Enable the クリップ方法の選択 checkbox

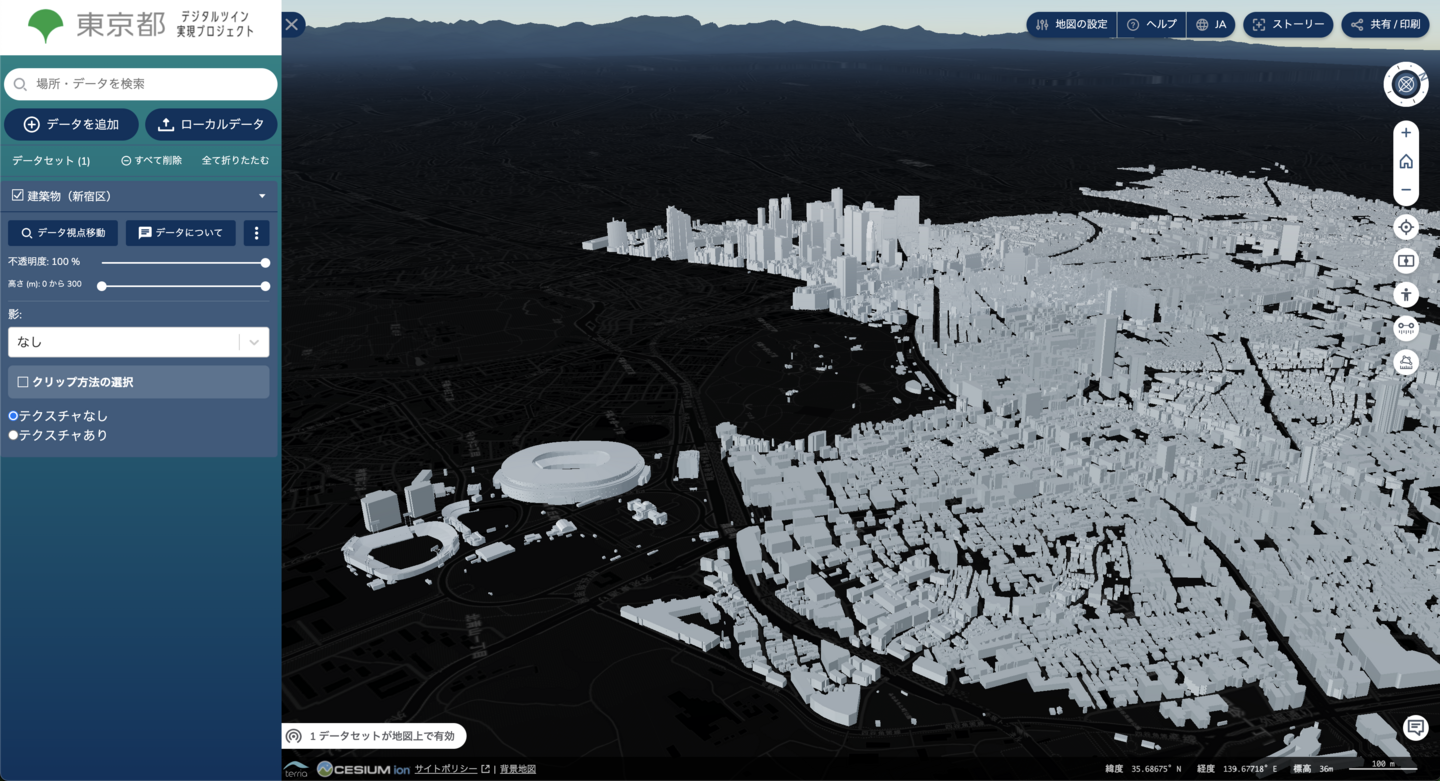click(23, 382)
